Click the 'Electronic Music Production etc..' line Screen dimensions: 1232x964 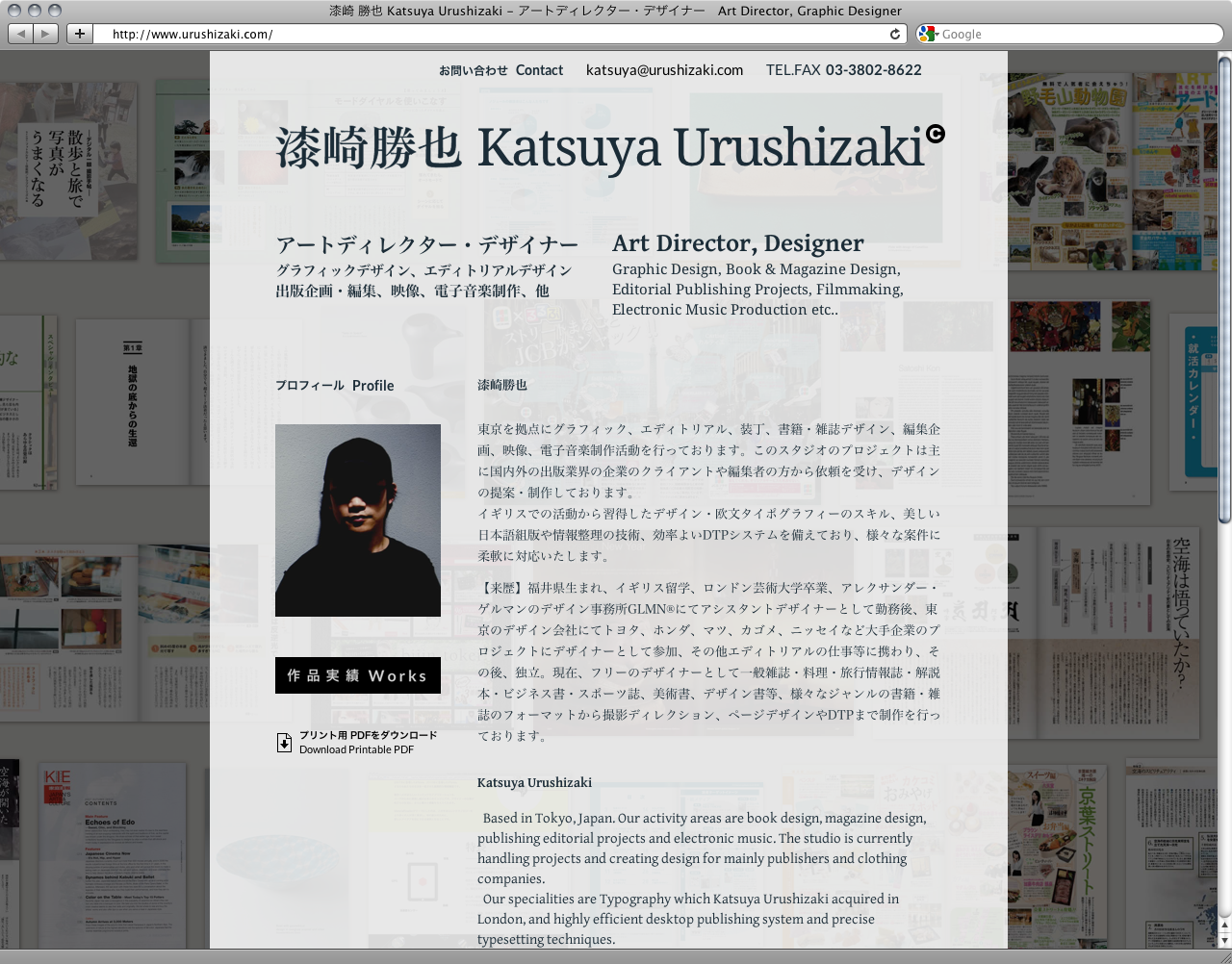pyautogui.click(x=725, y=310)
